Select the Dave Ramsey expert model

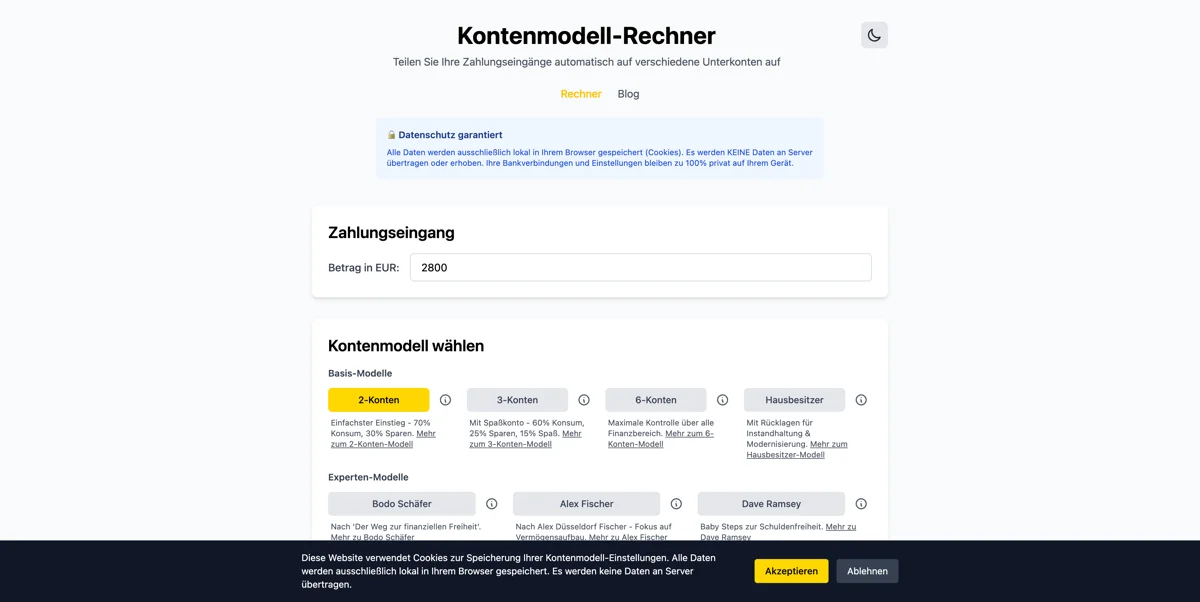click(x=770, y=503)
